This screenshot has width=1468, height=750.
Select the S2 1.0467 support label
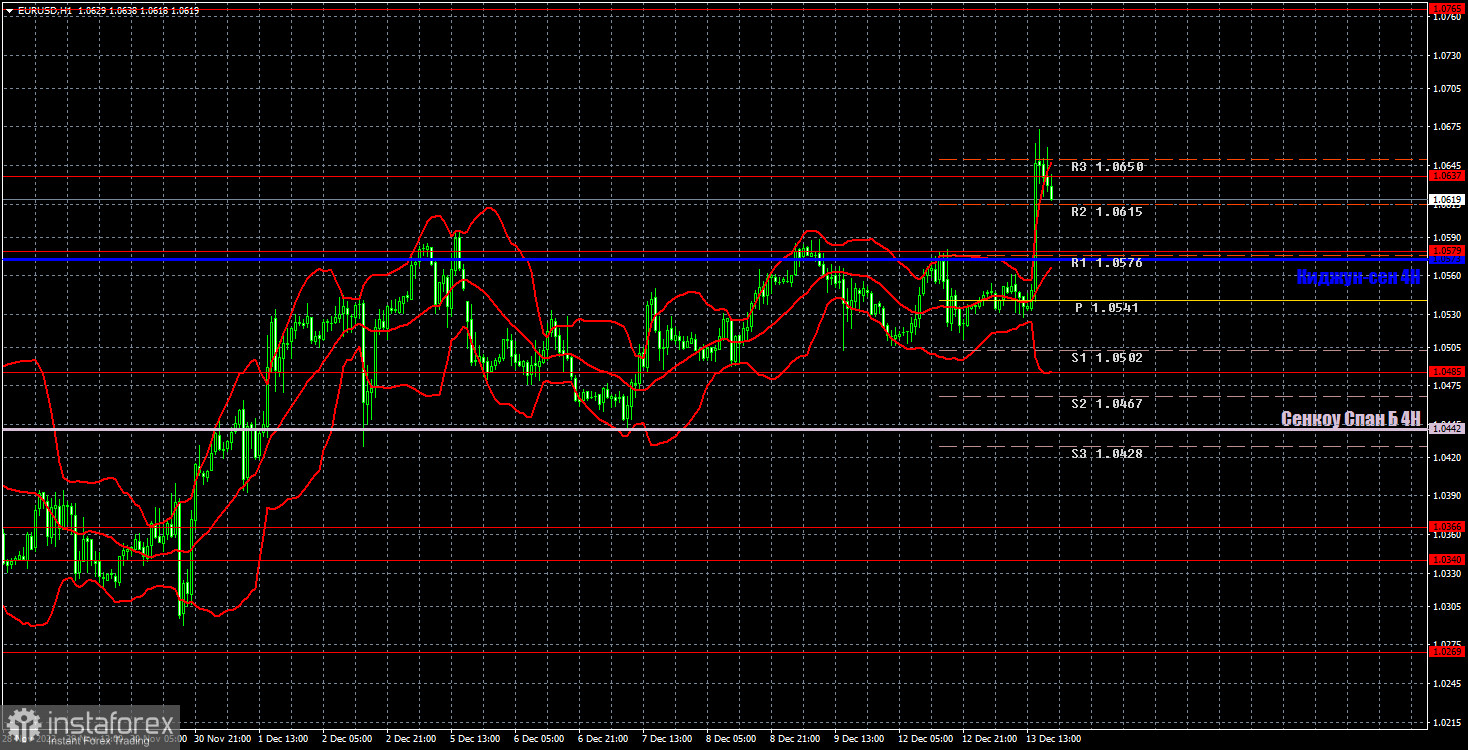tap(1107, 404)
